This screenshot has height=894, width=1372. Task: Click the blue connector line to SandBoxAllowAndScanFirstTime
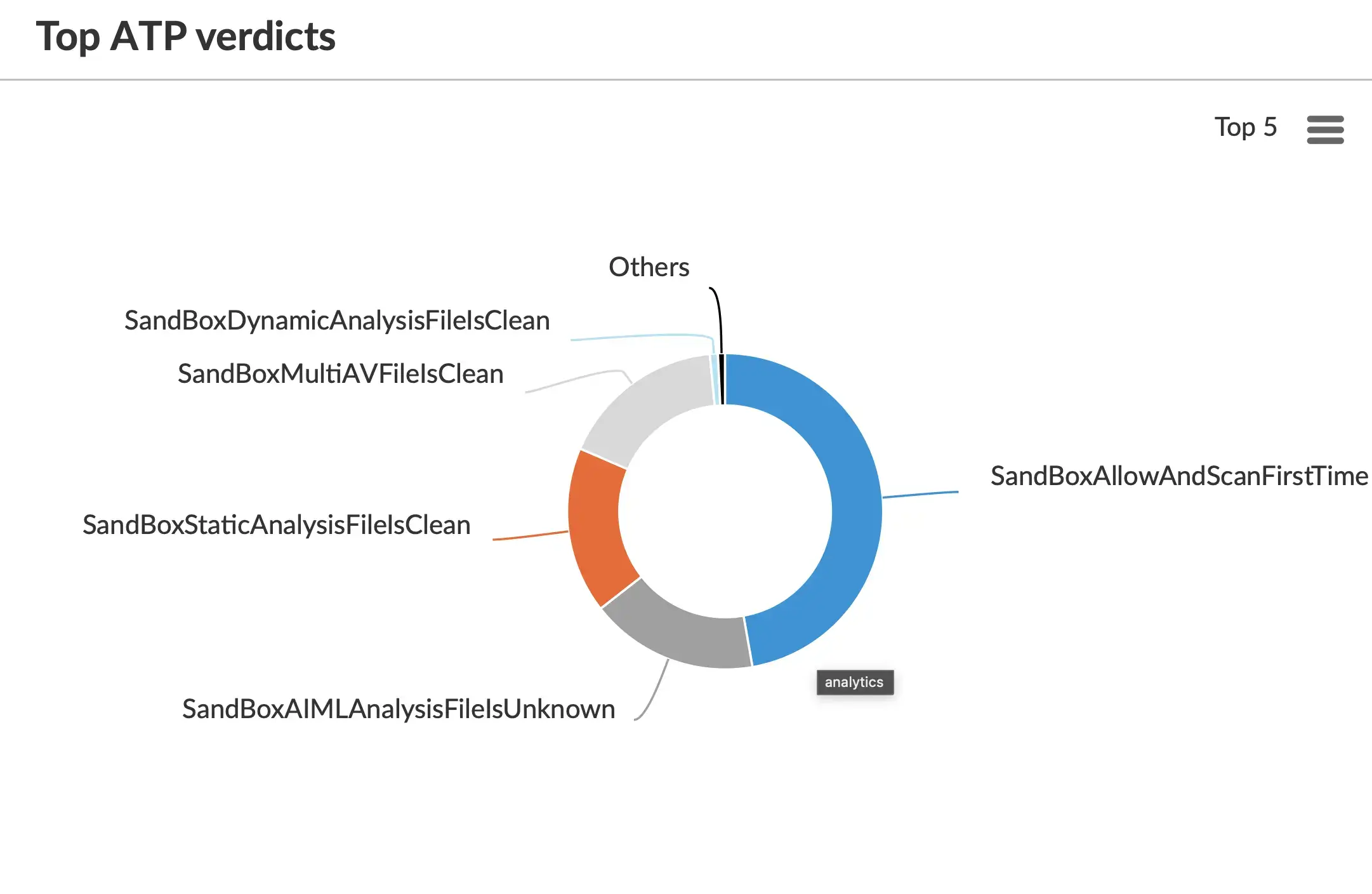pos(920,494)
